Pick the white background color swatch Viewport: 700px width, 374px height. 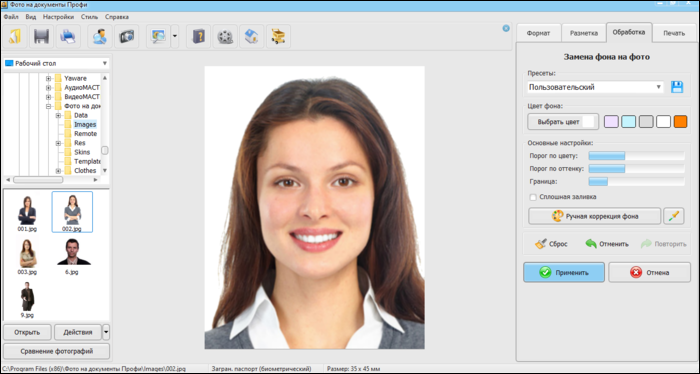[x=663, y=122]
